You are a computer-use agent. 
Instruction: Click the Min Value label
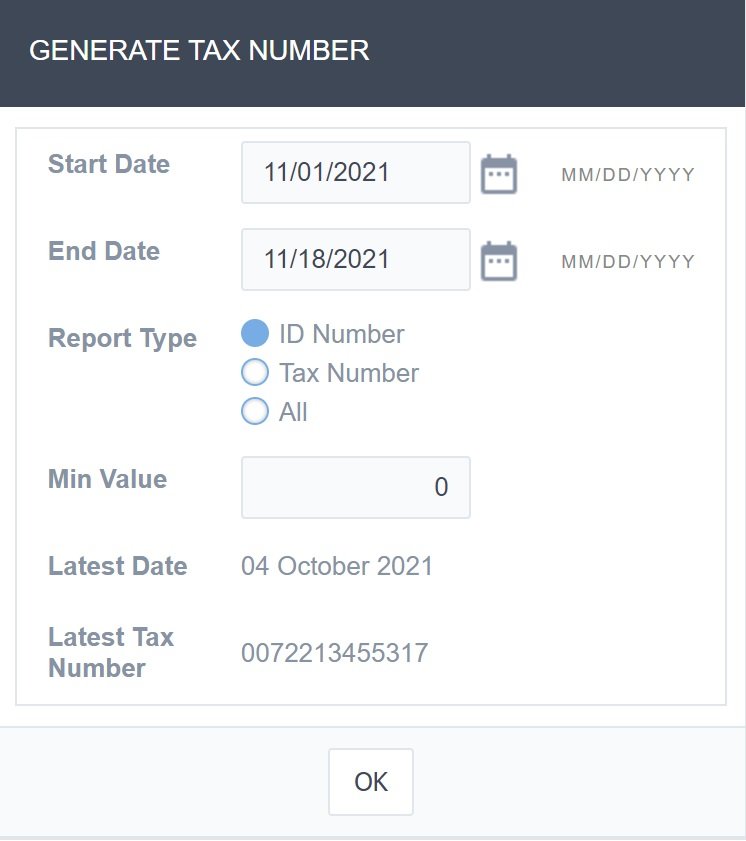(x=107, y=479)
